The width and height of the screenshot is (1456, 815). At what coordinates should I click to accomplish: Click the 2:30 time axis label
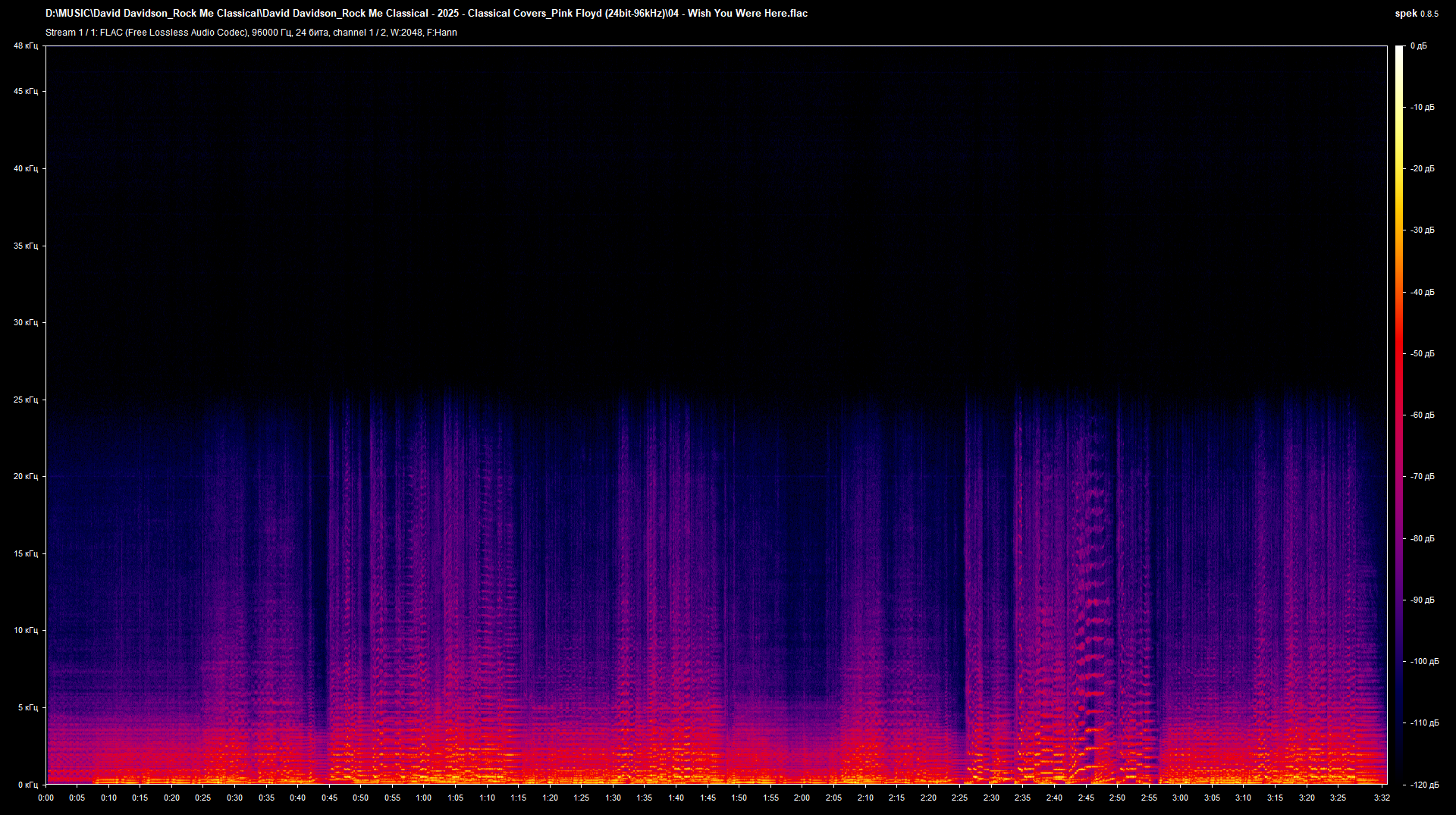[991, 798]
